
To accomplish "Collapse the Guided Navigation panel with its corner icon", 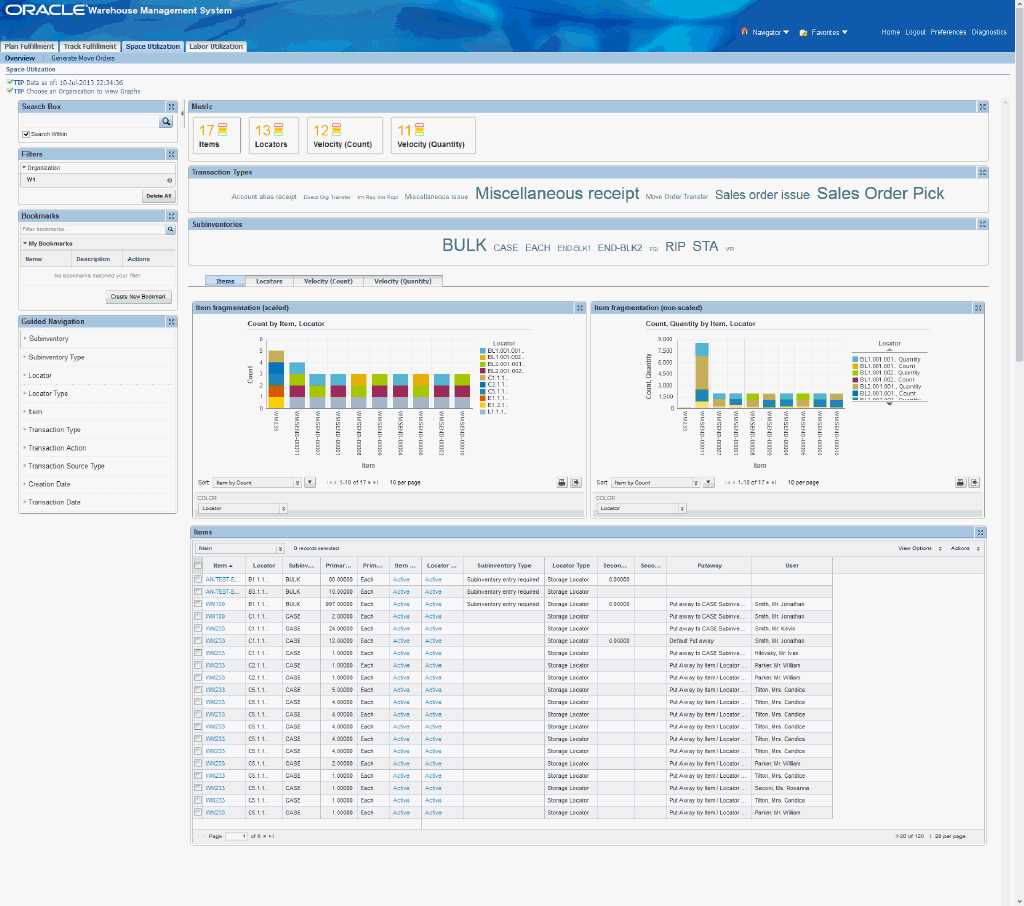I will point(171,321).
